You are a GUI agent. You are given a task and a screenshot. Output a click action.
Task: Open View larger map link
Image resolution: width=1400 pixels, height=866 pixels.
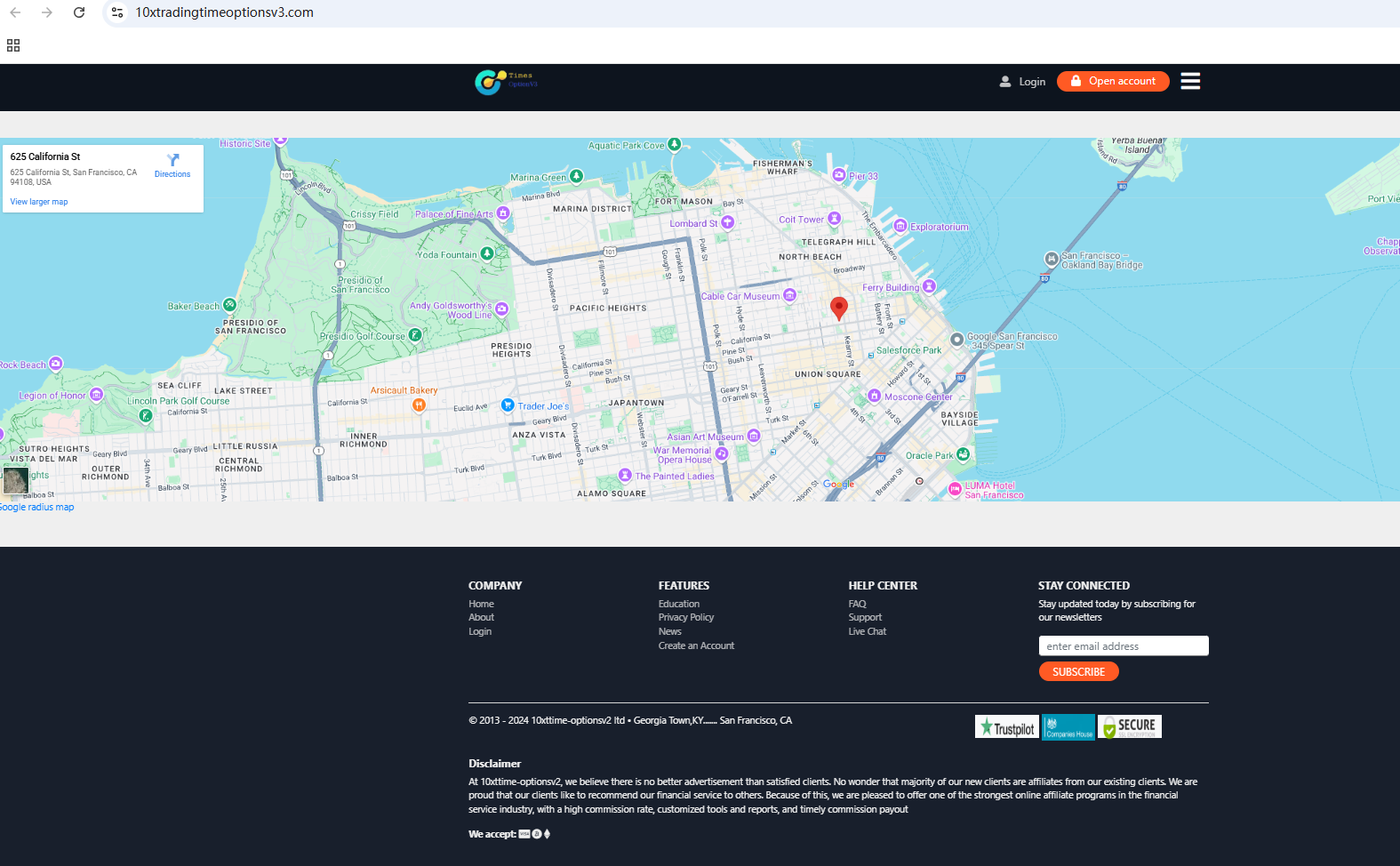tap(39, 202)
